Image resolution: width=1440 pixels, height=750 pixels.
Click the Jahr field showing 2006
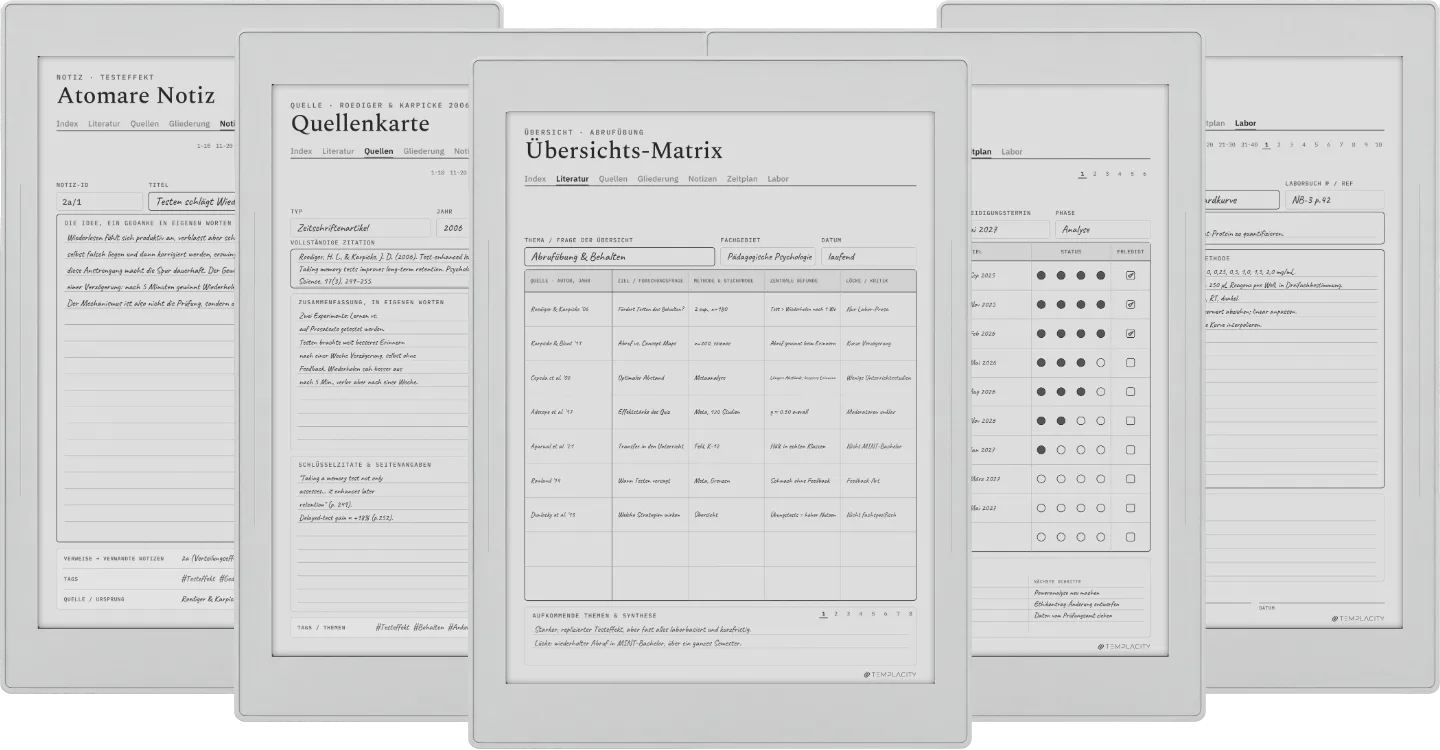tap(453, 228)
